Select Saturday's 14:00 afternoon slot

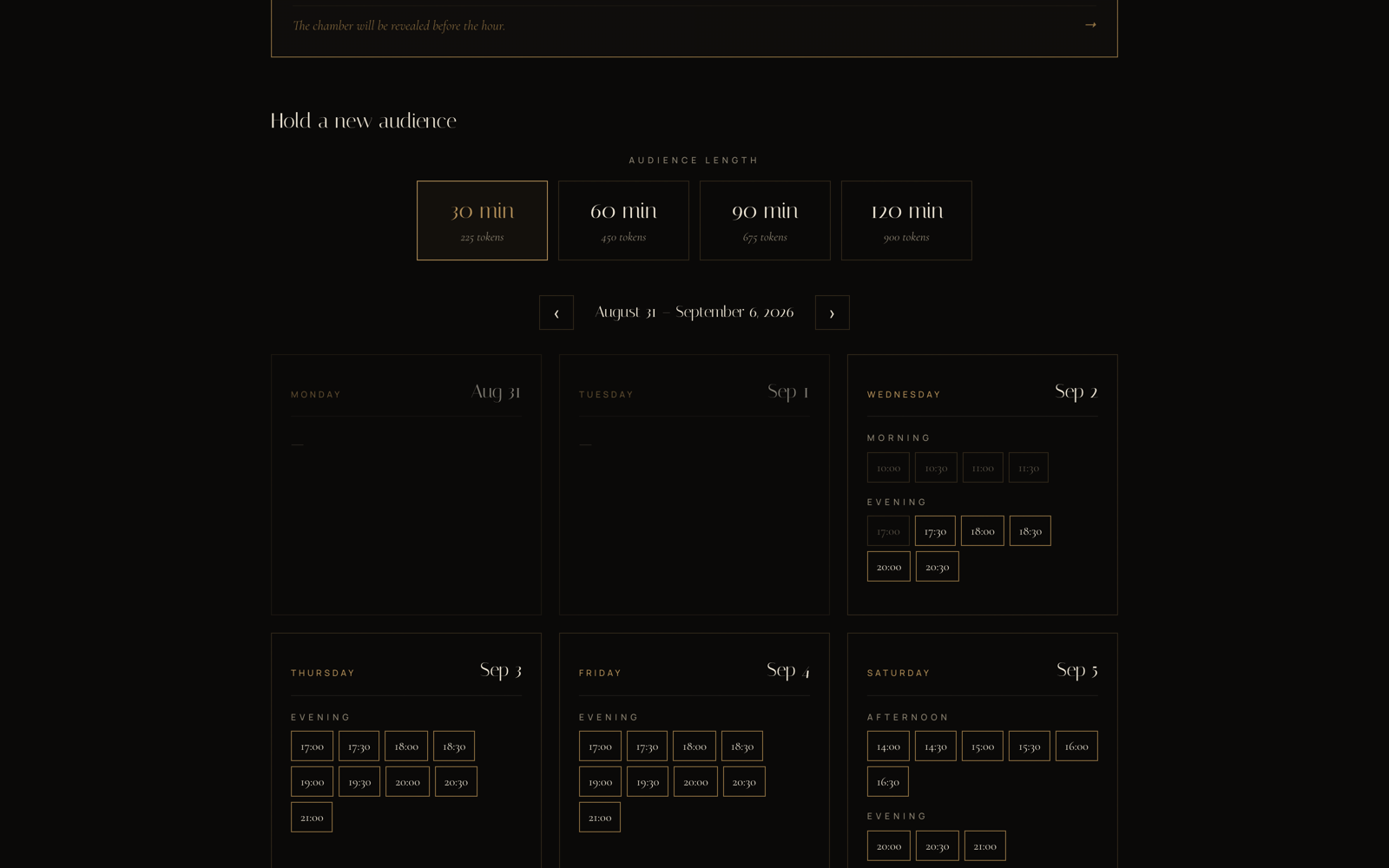pos(888,746)
